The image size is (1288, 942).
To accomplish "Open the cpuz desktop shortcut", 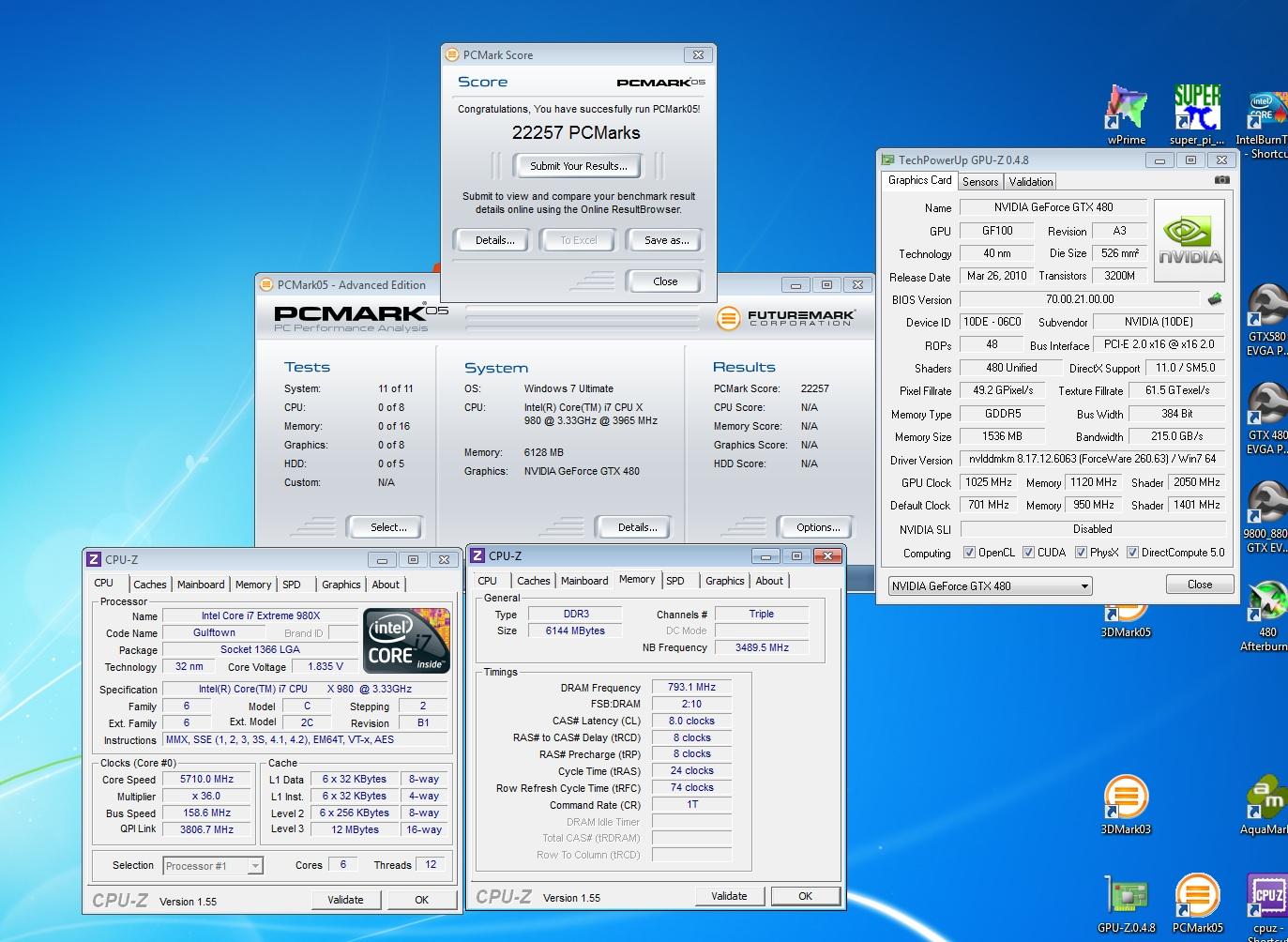I will coord(1266,905).
